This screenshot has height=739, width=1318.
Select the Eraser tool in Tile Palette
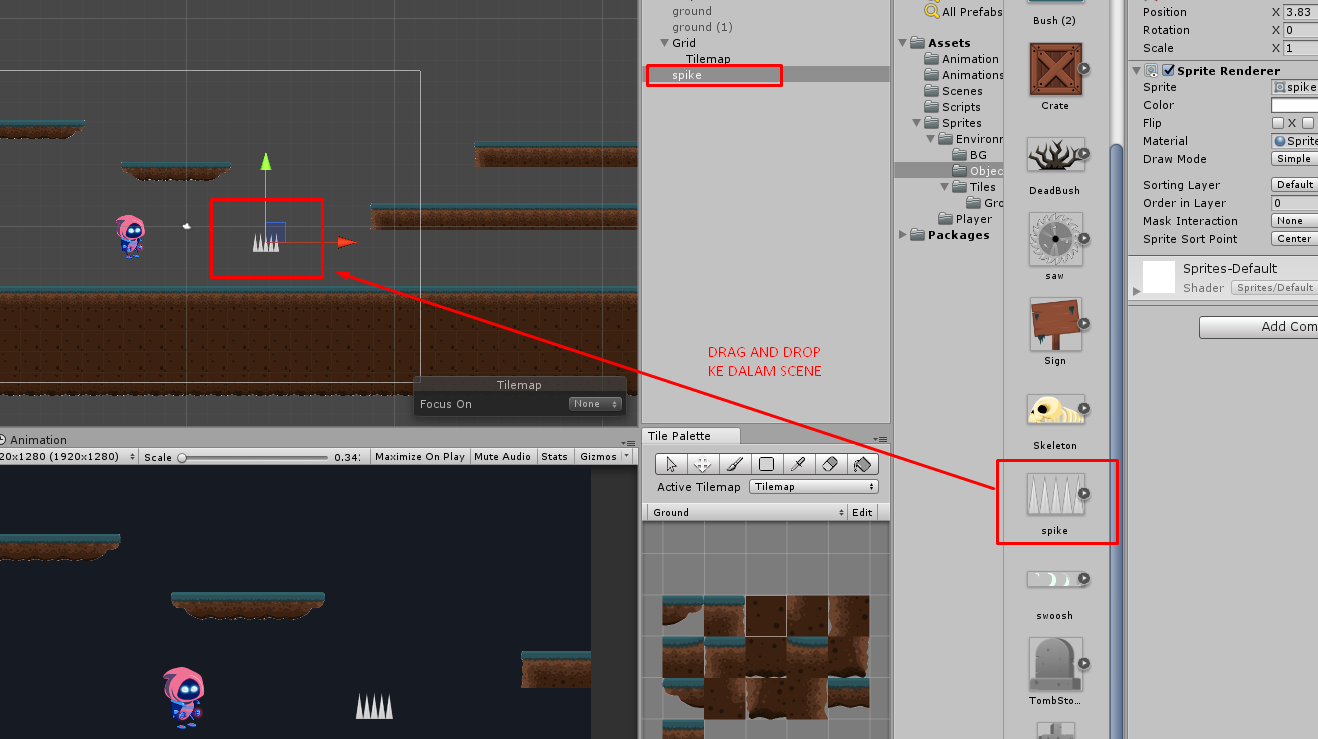(831, 464)
